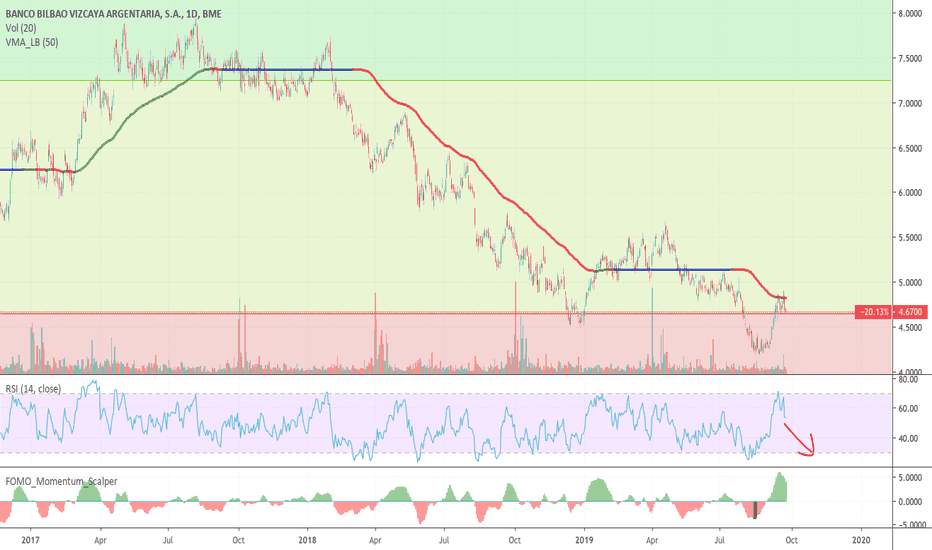Click the RSI 40.00 axis label

click(x=908, y=439)
